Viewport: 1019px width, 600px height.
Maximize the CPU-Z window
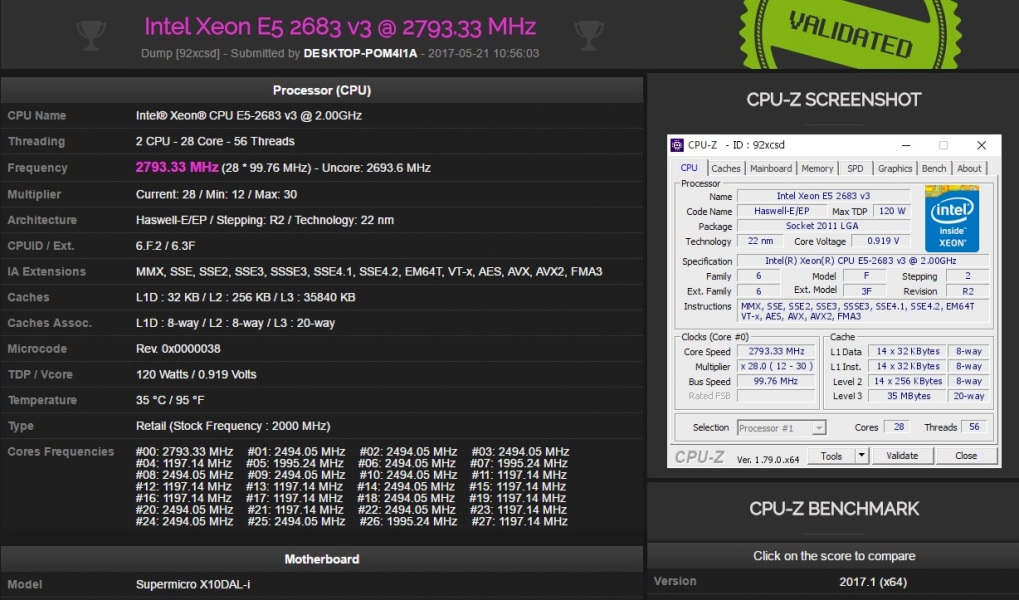pyautogui.click(x=943, y=145)
